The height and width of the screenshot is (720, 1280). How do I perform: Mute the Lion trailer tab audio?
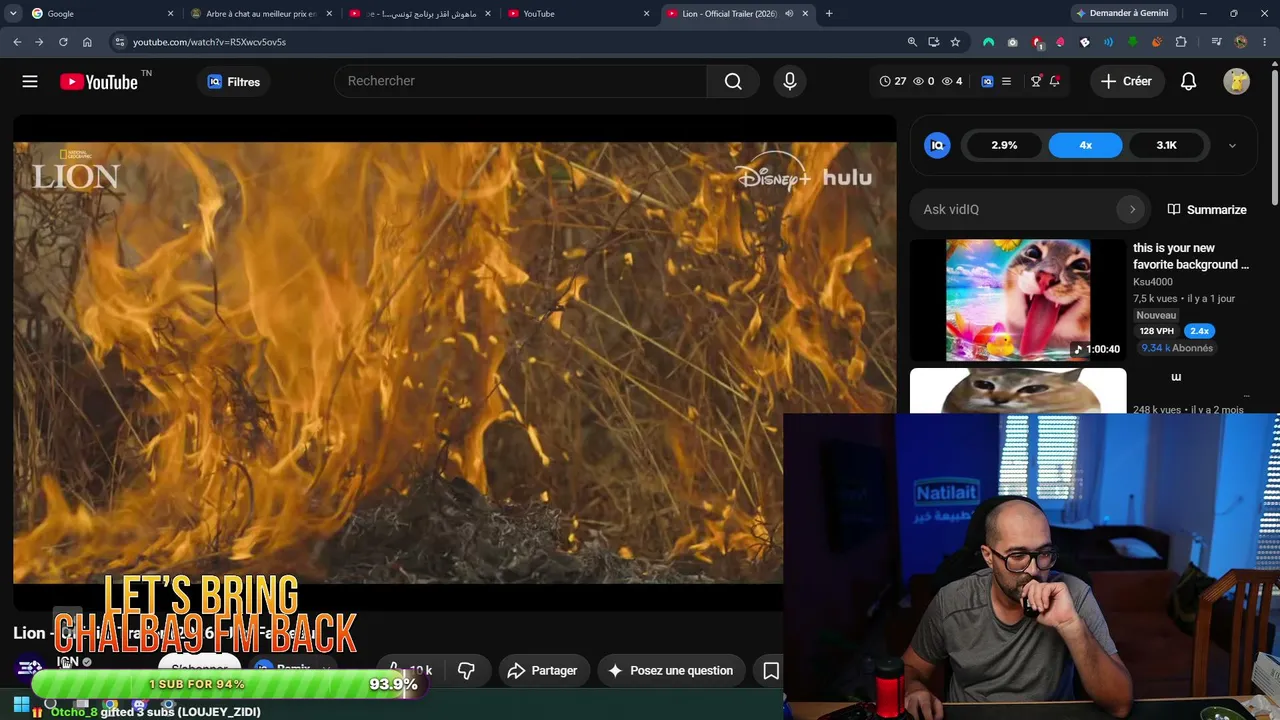tap(789, 14)
